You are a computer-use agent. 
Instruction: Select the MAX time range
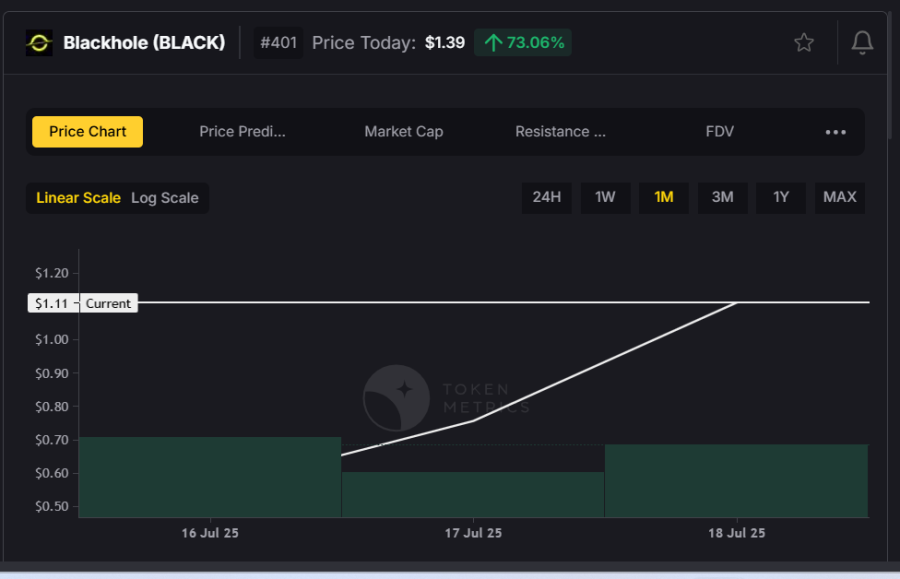pos(840,197)
